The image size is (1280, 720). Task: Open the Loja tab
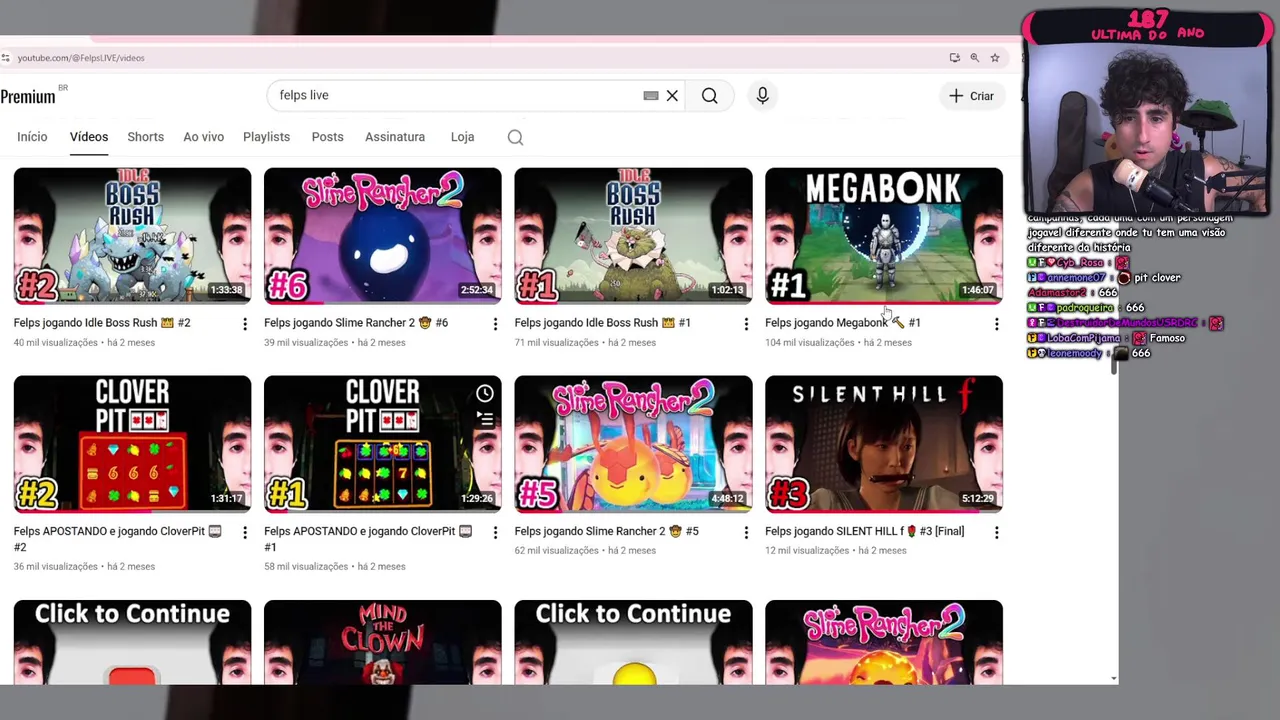coord(462,137)
